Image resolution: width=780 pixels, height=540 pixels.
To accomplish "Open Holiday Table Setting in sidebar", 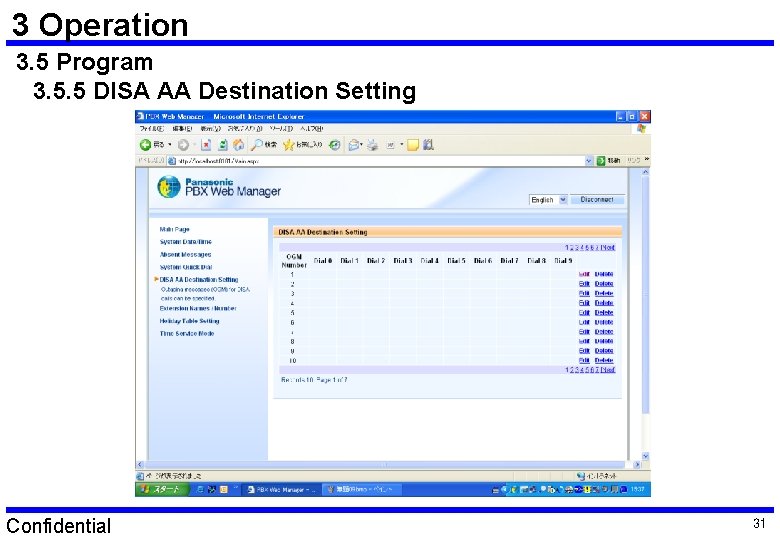I will (190, 321).
